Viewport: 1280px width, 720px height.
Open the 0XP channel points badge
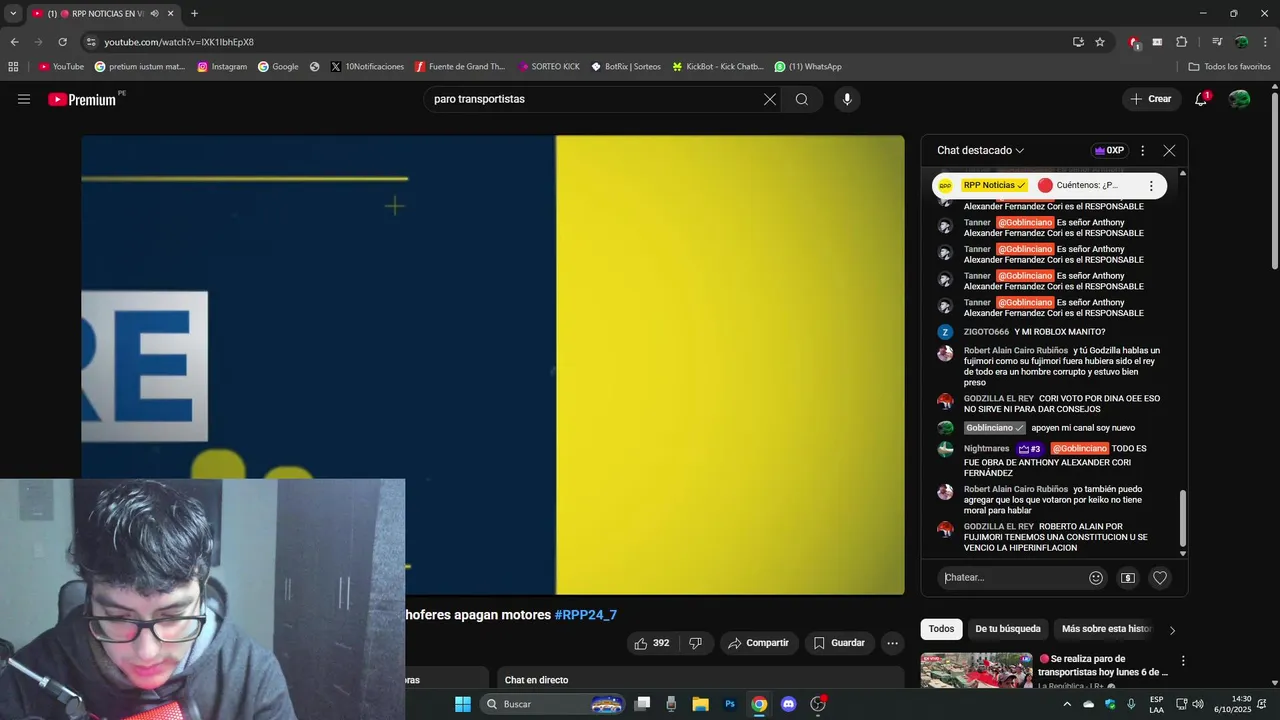pos(1109,150)
